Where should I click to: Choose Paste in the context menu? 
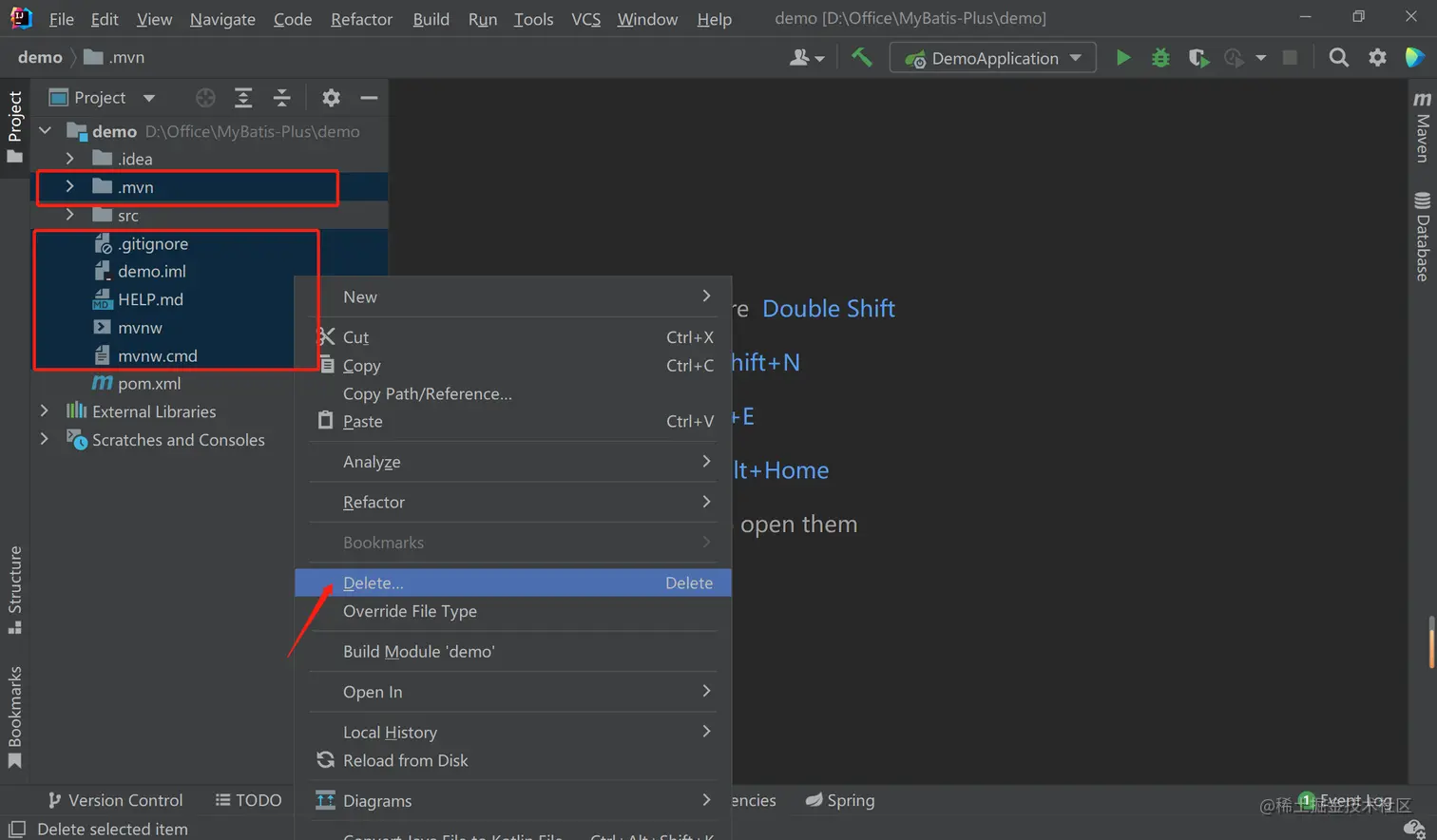coord(513,421)
